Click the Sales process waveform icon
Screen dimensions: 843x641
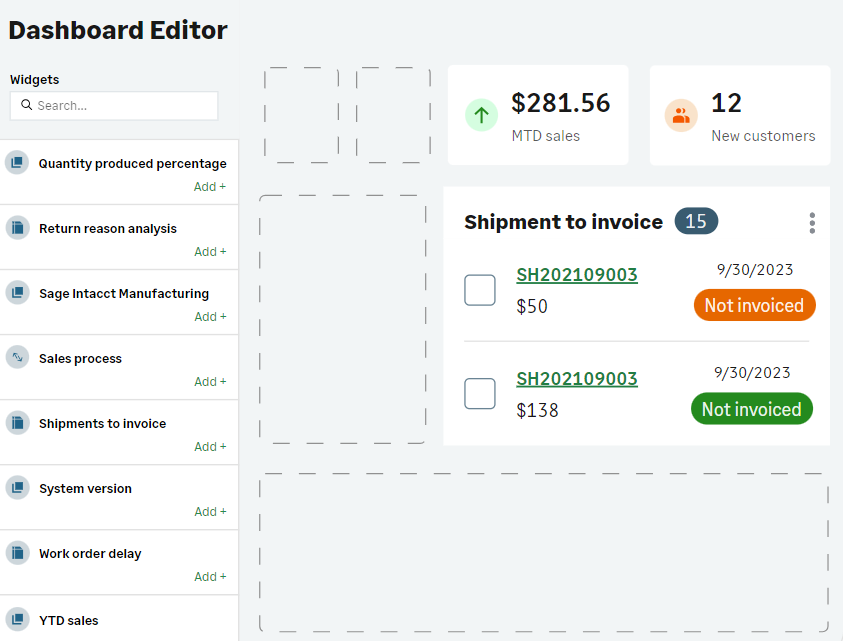[x=17, y=357]
